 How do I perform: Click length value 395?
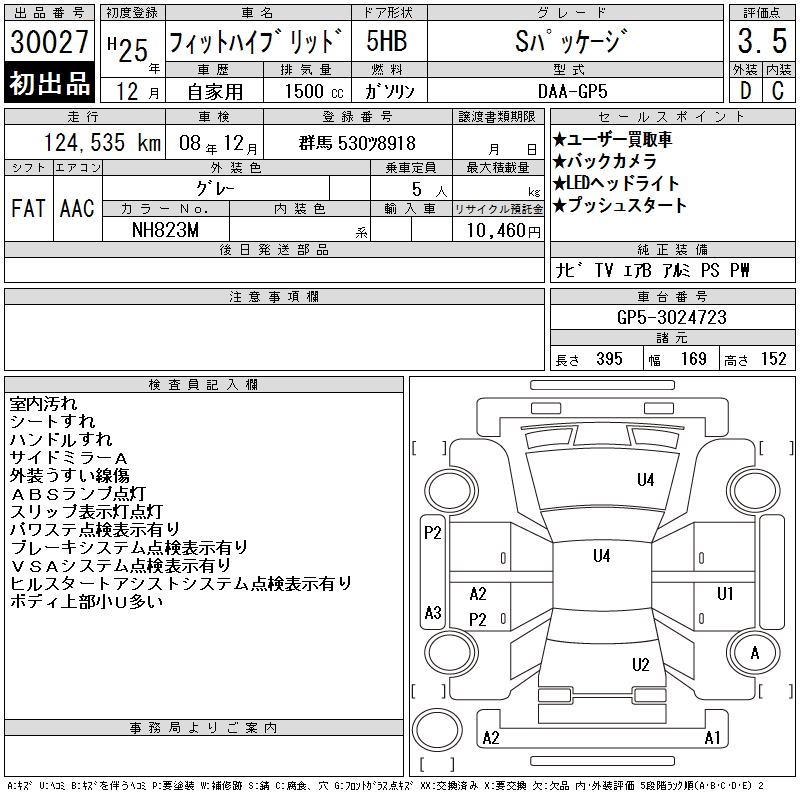coord(609,359)
